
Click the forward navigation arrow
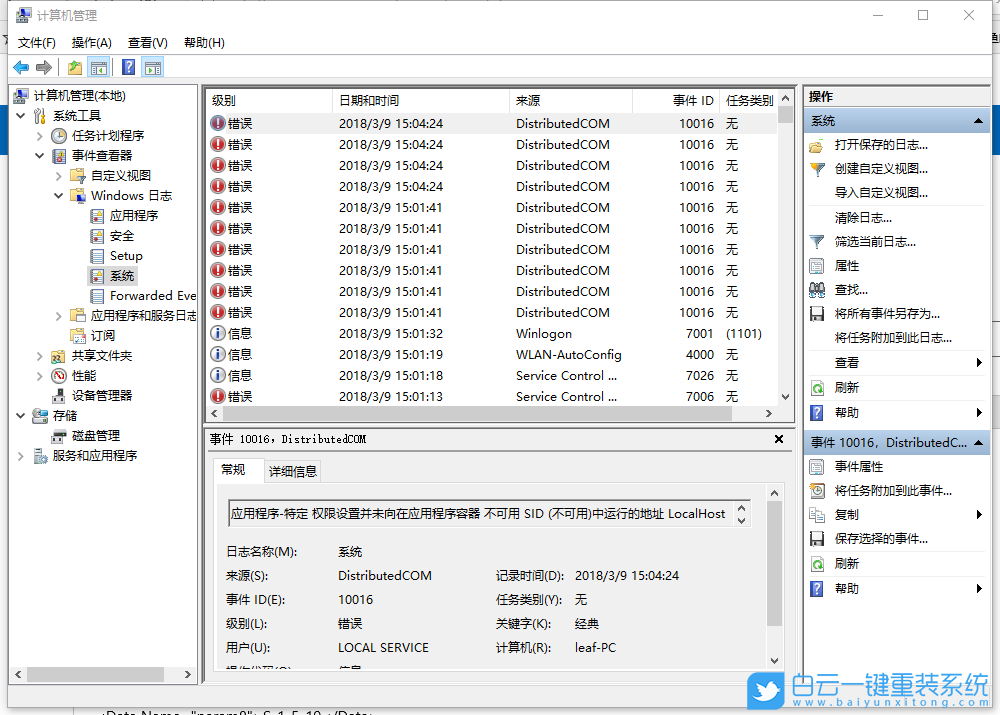[x=42, y=66]
